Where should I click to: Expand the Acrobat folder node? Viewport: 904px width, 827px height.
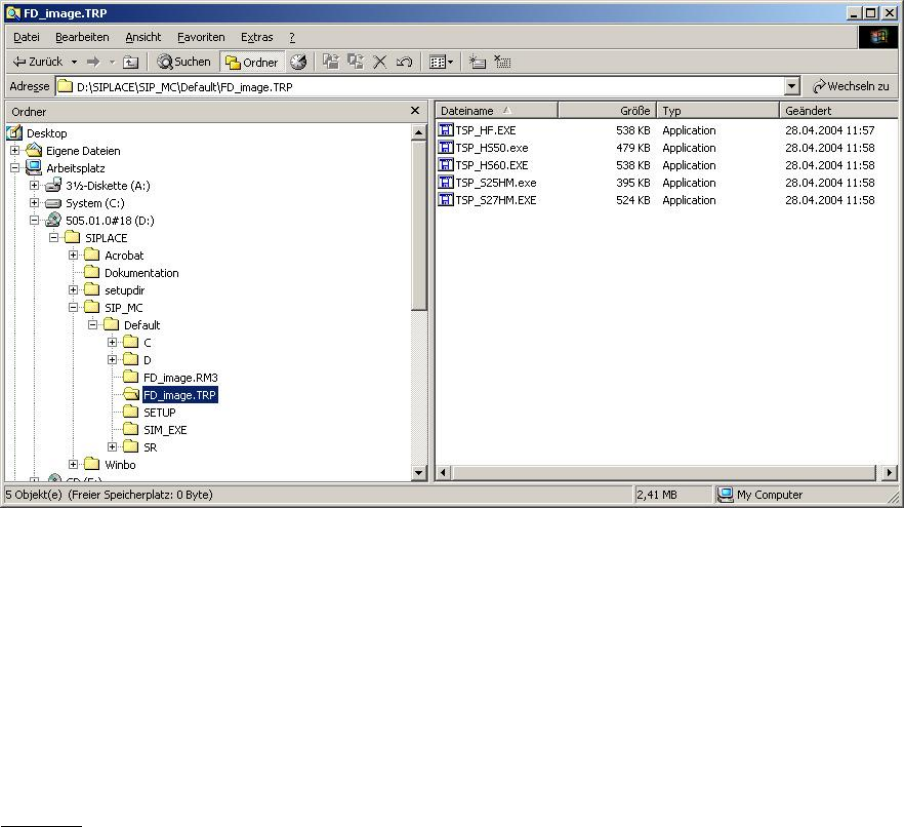74,255
